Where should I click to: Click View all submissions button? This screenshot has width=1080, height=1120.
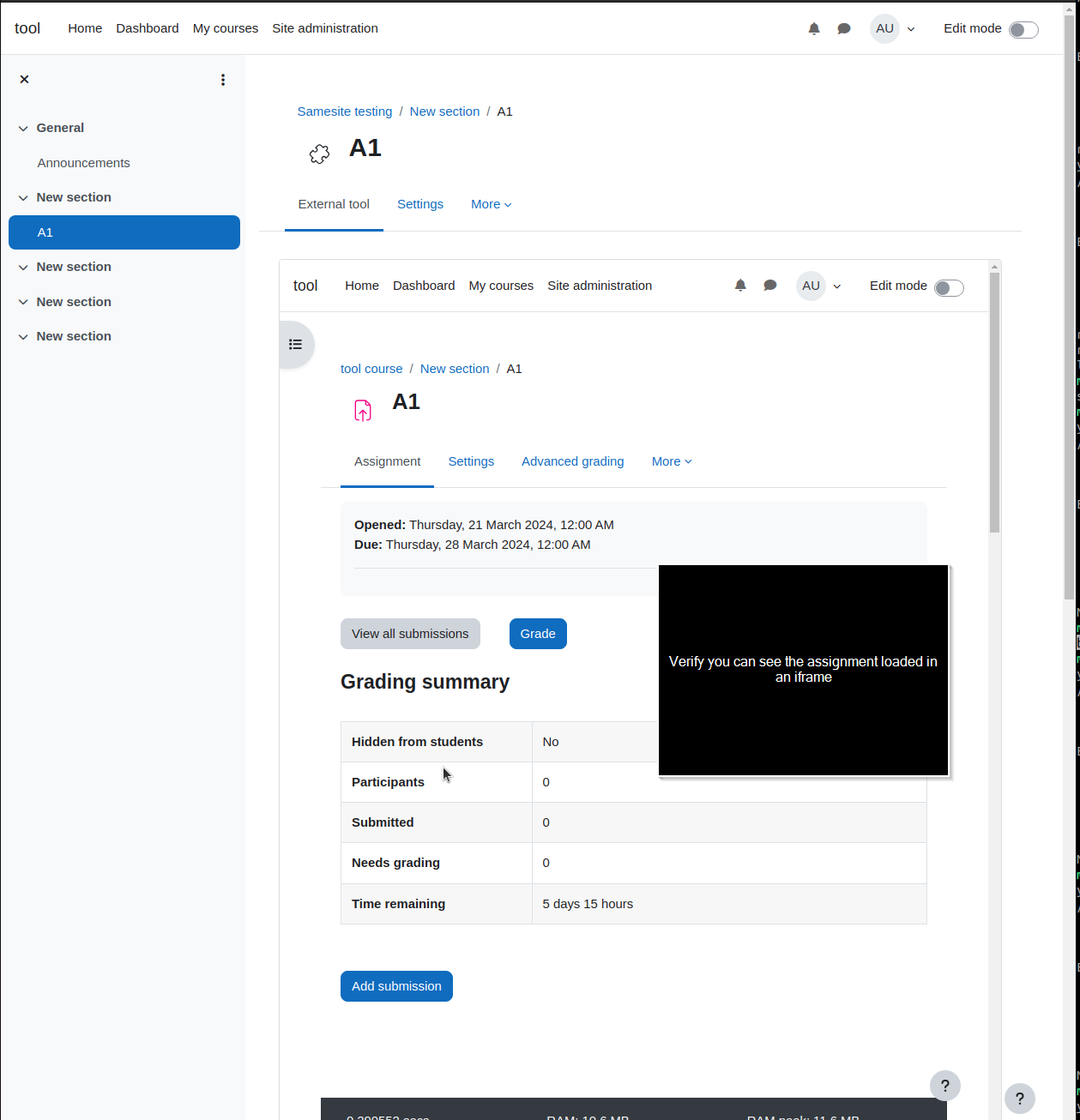(410, 634)
